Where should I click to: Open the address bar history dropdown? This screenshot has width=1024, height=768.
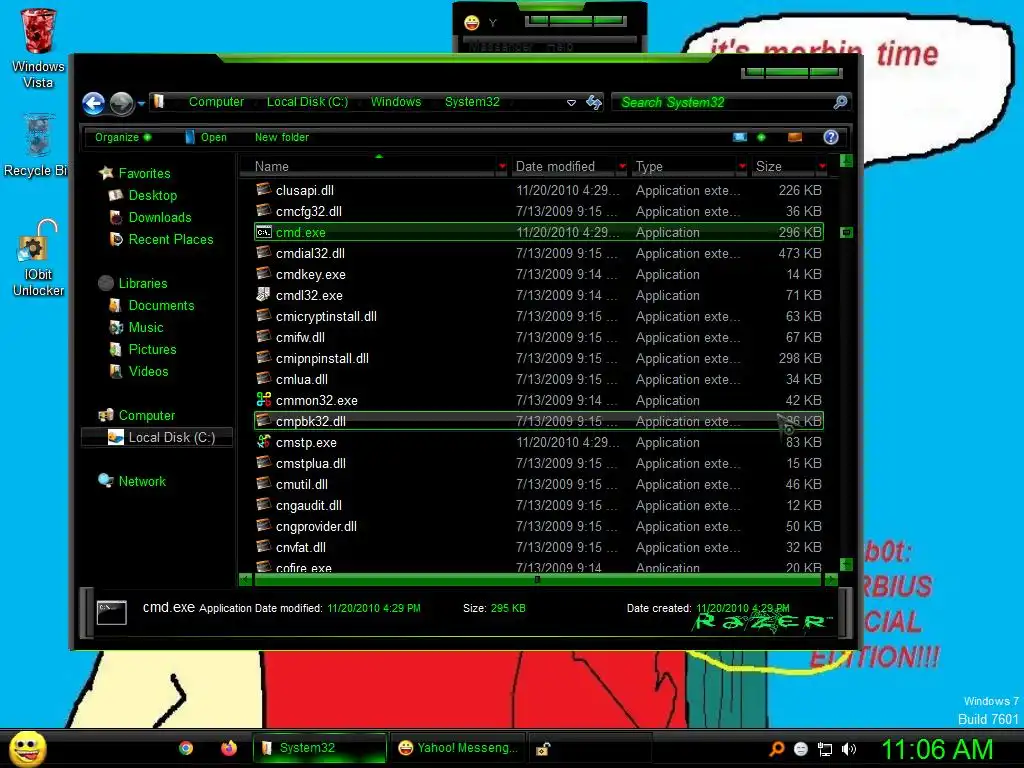tap(571, 103)
